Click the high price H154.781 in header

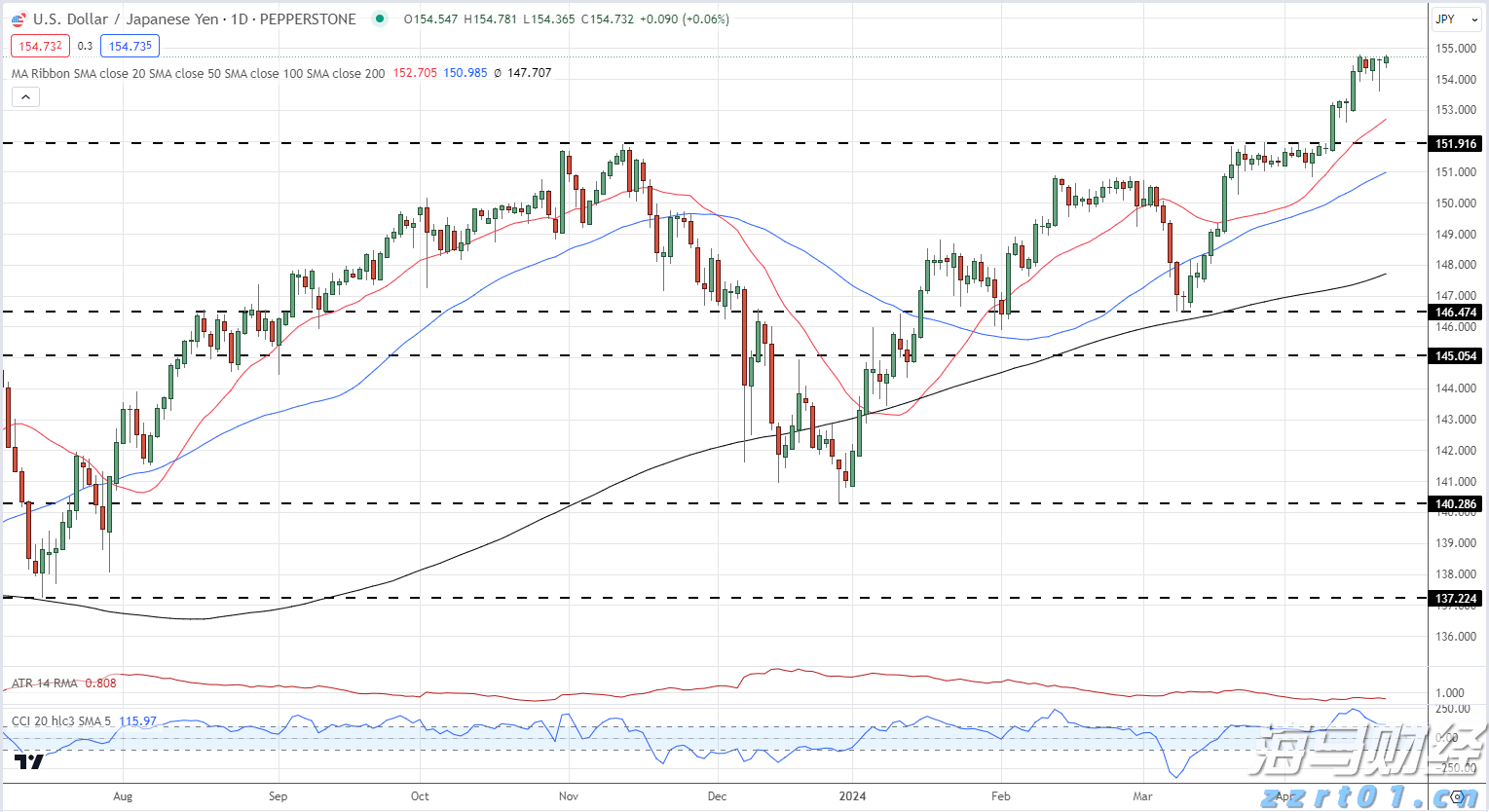tap(490, 19)
